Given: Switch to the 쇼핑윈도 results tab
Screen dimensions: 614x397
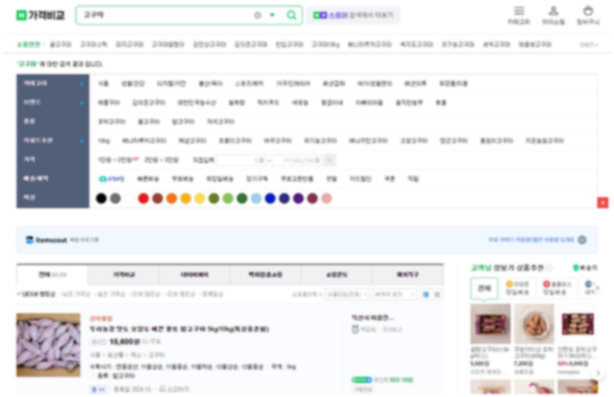Looking at the screenshot, I should pyautogui.click(x=336, y=275).
